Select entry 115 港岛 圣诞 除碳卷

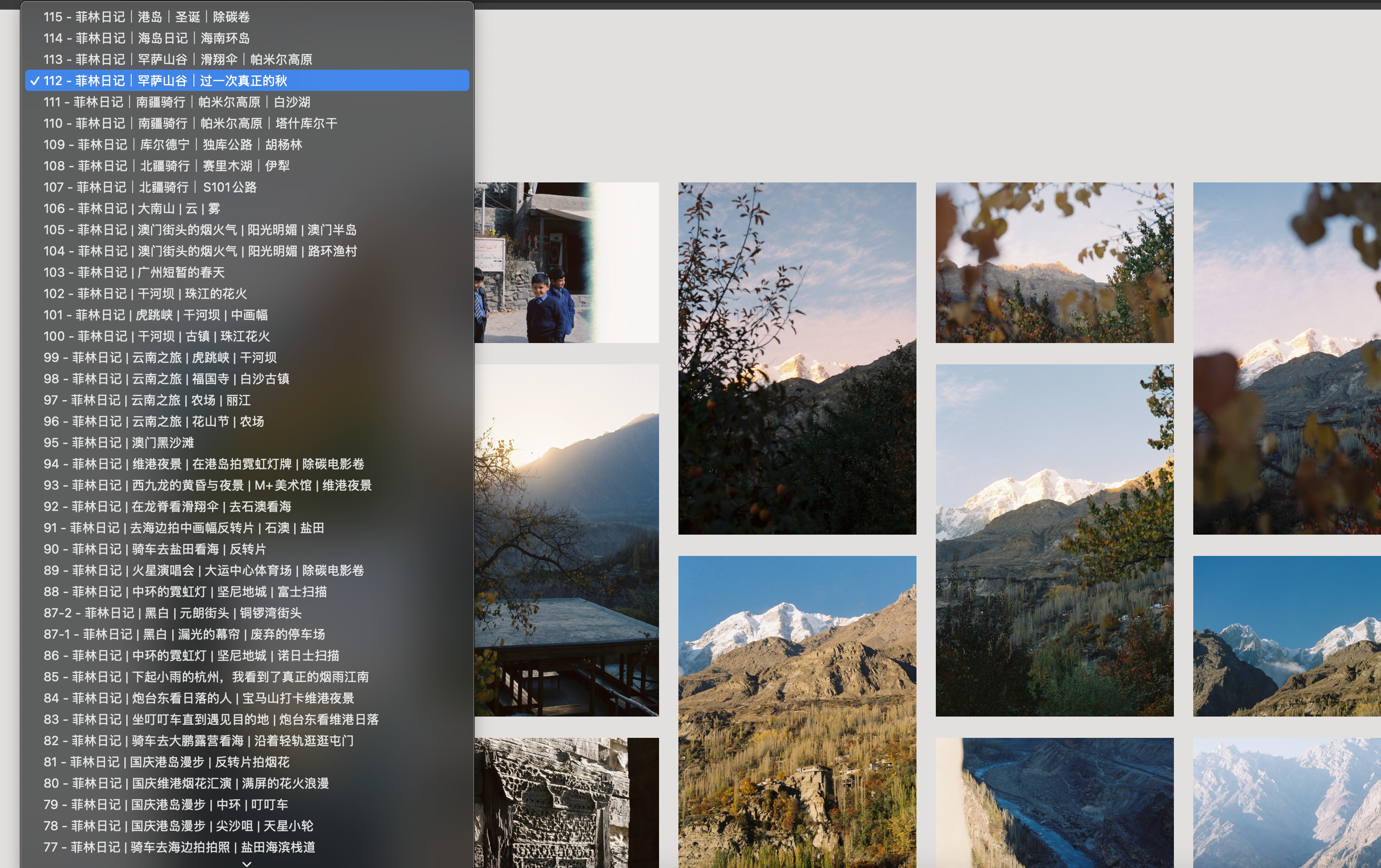(147, 16)
